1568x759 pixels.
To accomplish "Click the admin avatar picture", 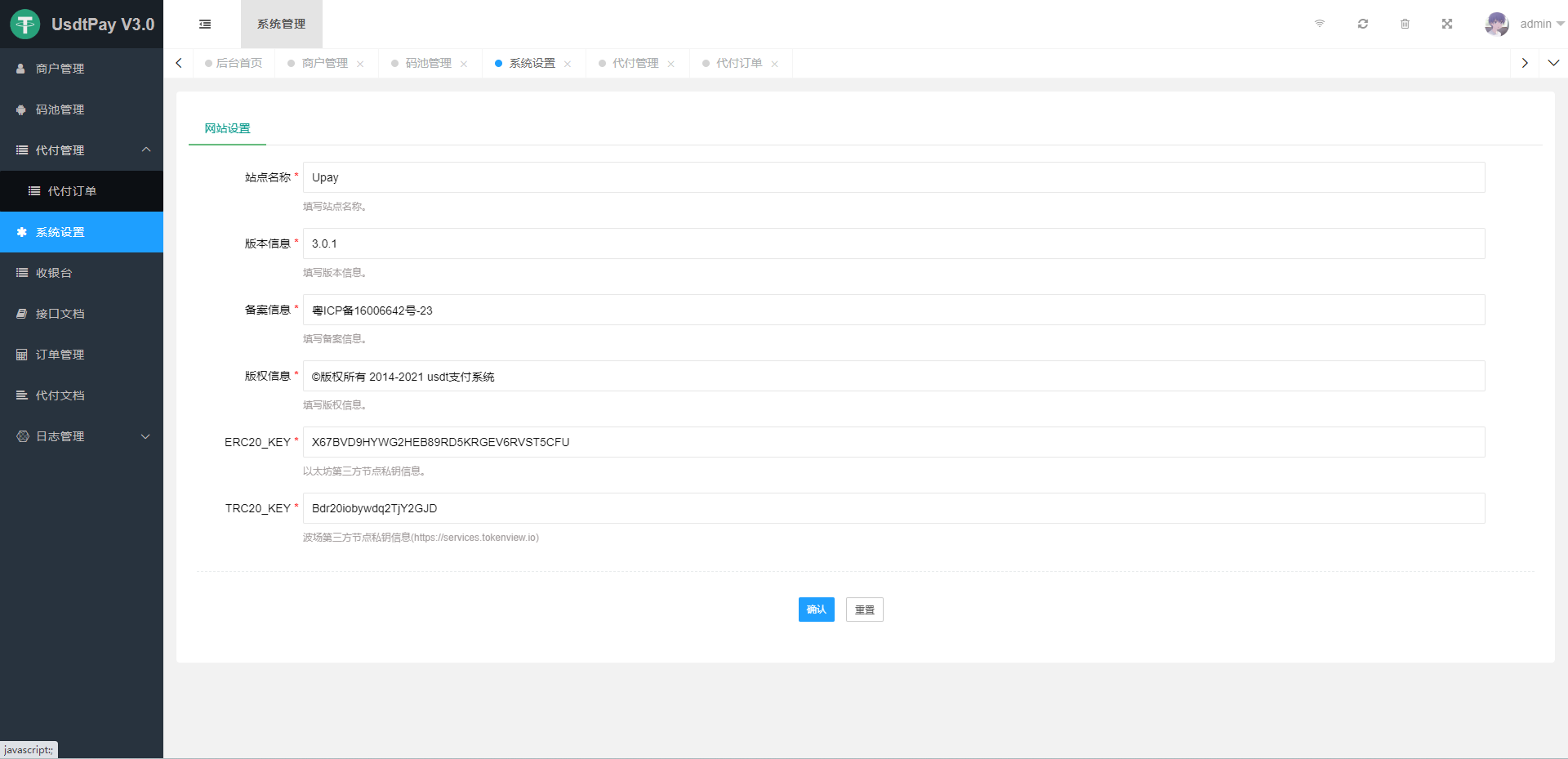I will point(1496,25).
